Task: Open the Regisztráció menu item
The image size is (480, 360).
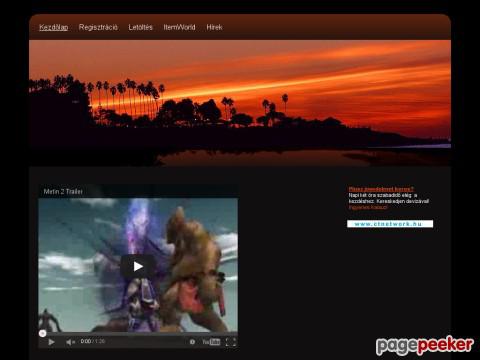Action: (x=98, y=27)
